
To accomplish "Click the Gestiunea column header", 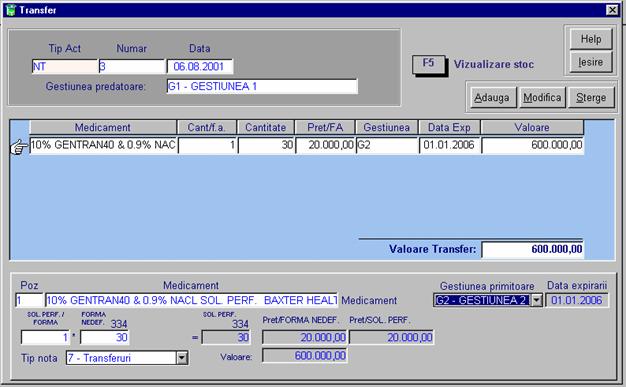I will pyautogui.click(x=386, y=127).
